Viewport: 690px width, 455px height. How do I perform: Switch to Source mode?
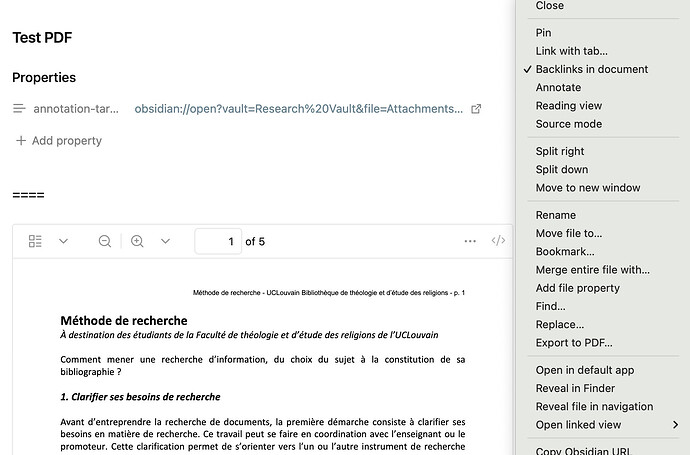pyautogui.click(x=569, y=124)
